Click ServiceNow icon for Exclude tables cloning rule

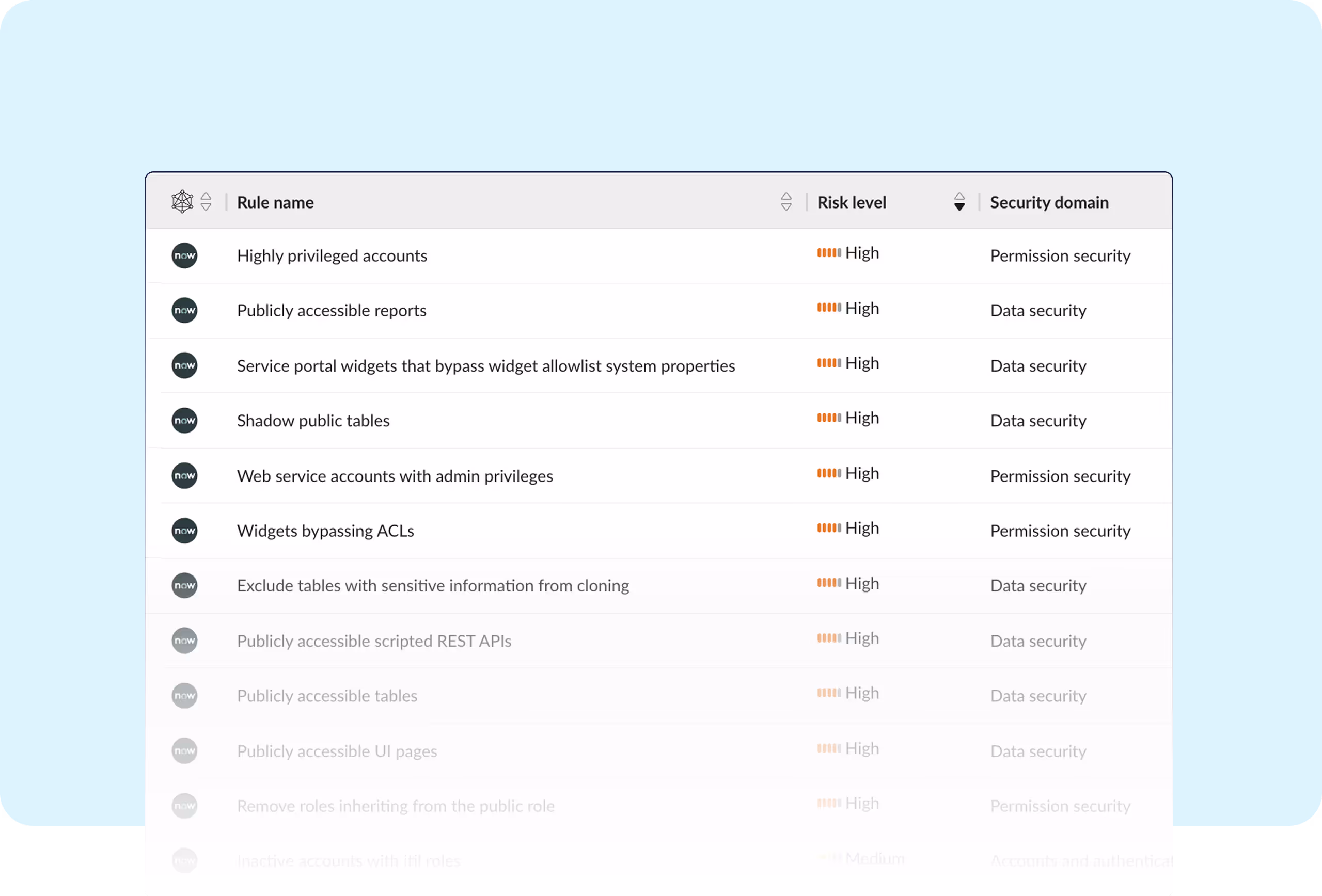[x=184, y=586]
